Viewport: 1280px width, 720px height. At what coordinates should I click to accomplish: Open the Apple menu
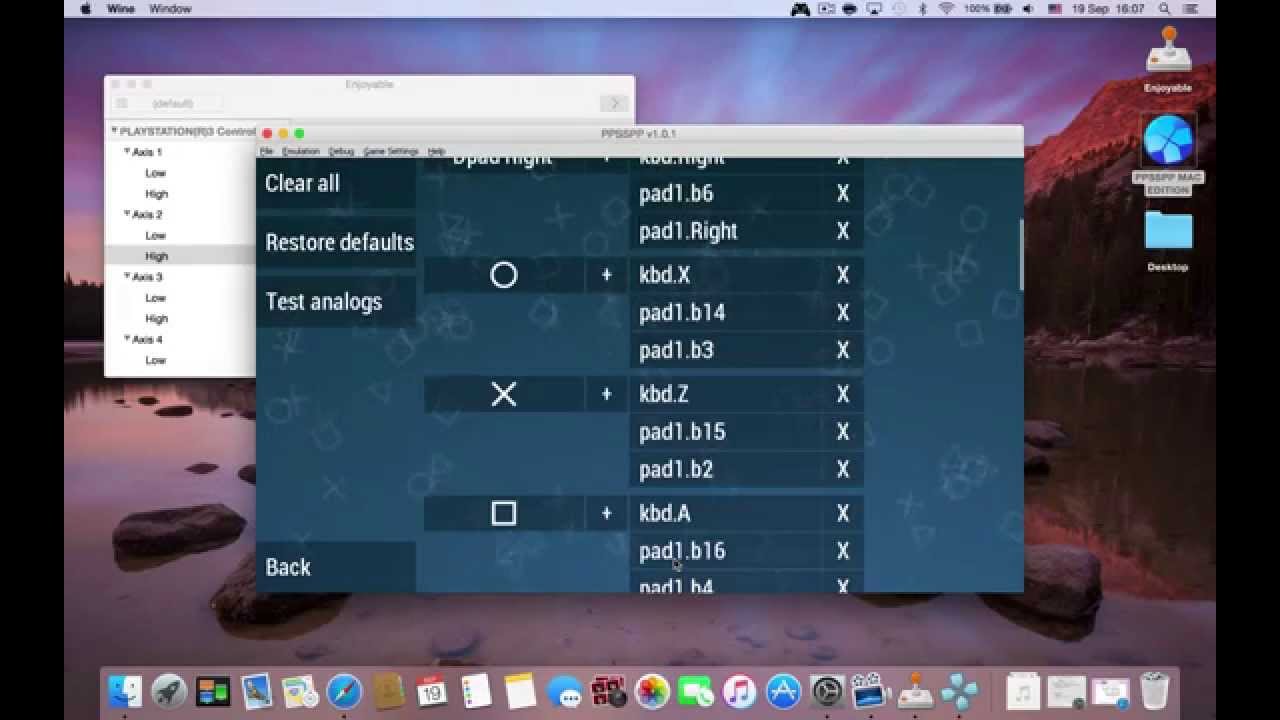coord(85,9)
